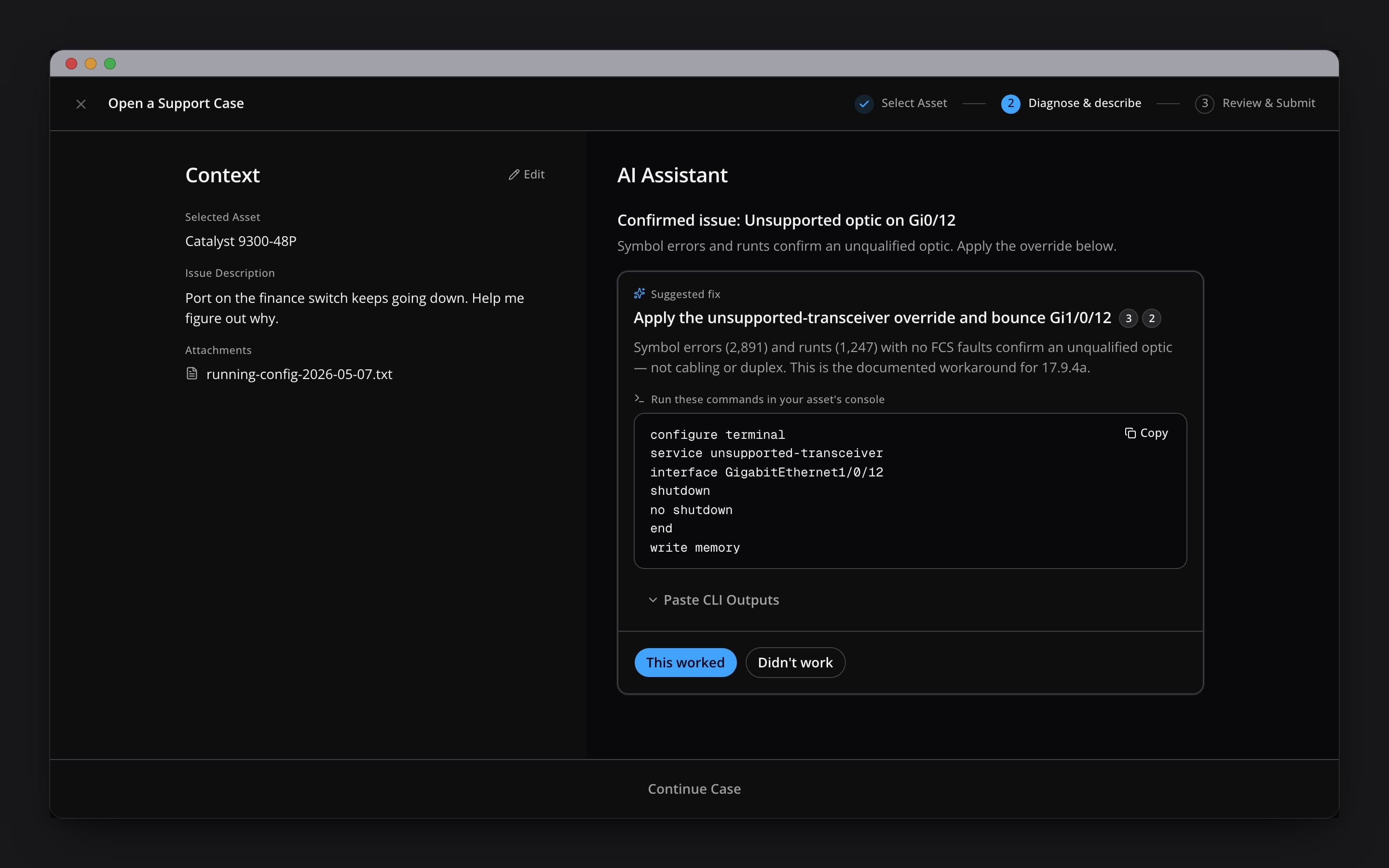
Task: Click the 'configure terminal' command line
Action: pyautogui.click(x=717, y=434)
